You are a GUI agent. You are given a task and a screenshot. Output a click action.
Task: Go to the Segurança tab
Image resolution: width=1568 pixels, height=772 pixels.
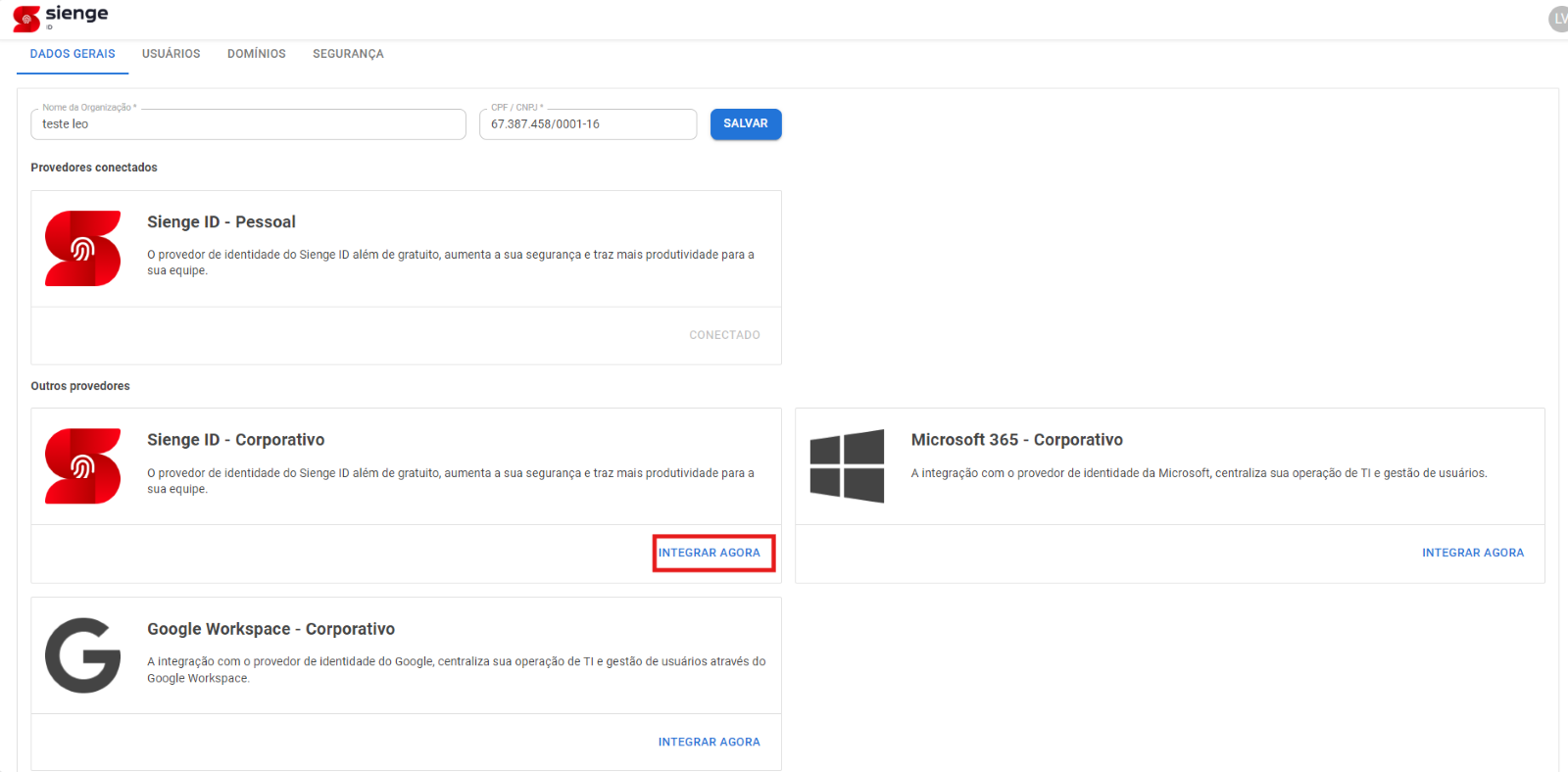[348, 54]
